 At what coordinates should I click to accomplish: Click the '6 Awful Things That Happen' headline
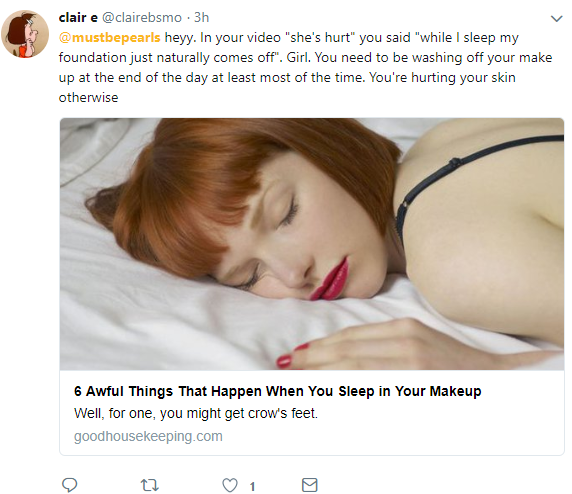click(278, 391)
